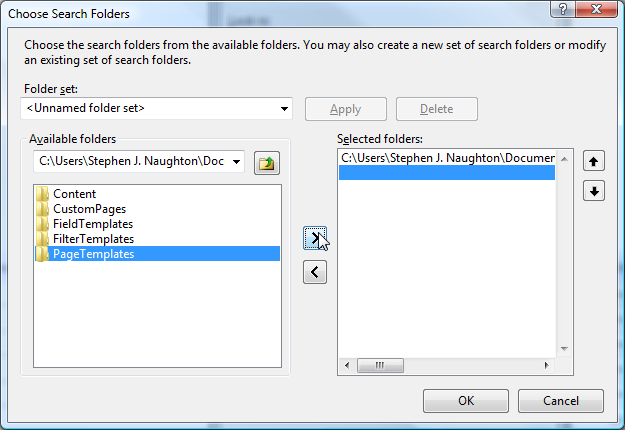This screenshot has width=625, height=430.
Task: Confirm with the OK button
Action: 466,401
